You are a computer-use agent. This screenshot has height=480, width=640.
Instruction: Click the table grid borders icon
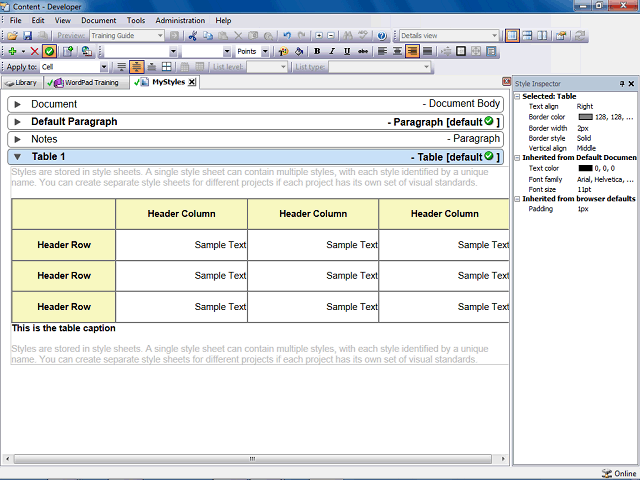click(x=167, y=67)
